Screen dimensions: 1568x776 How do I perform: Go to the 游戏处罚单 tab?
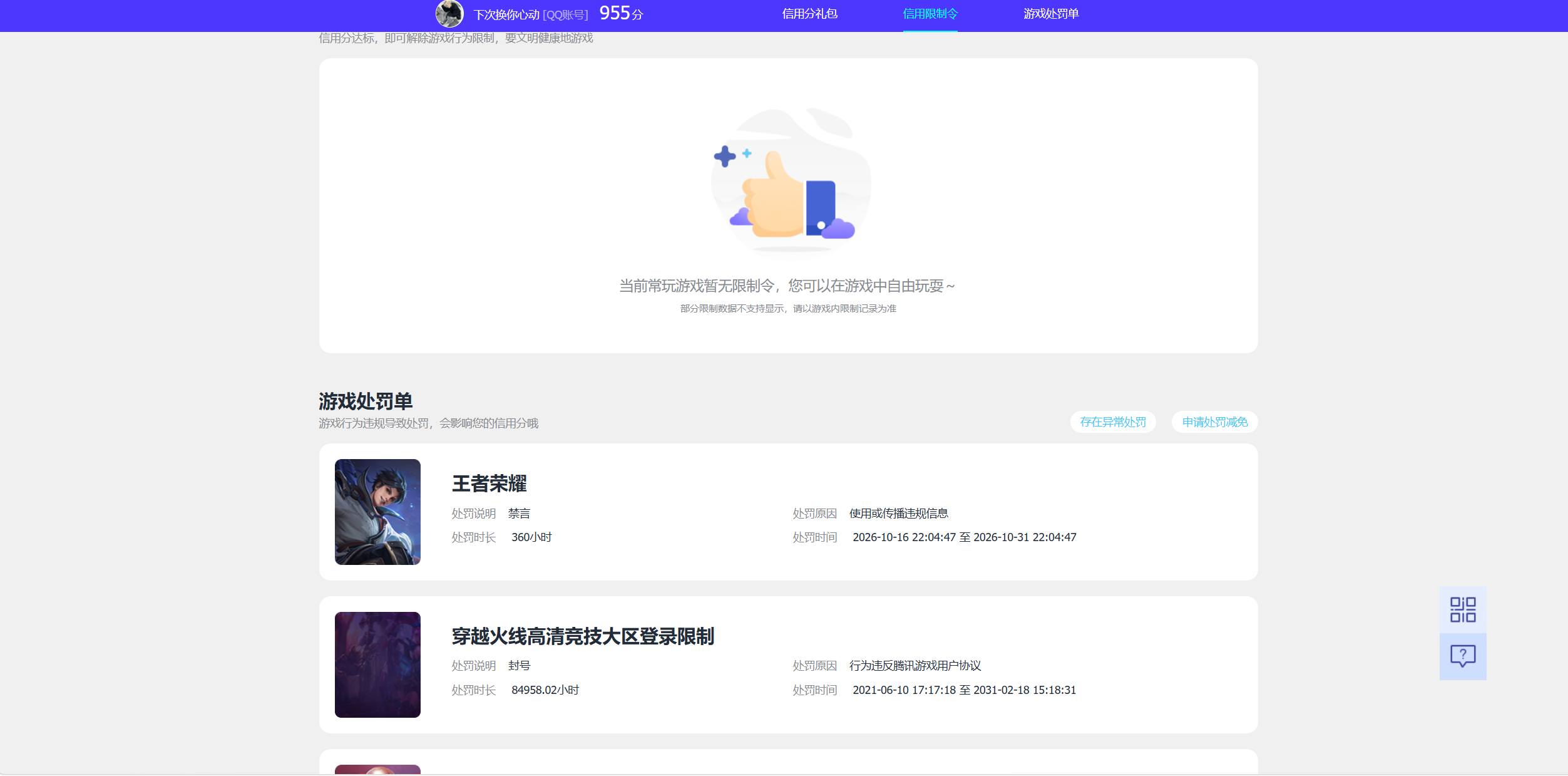1051,14
